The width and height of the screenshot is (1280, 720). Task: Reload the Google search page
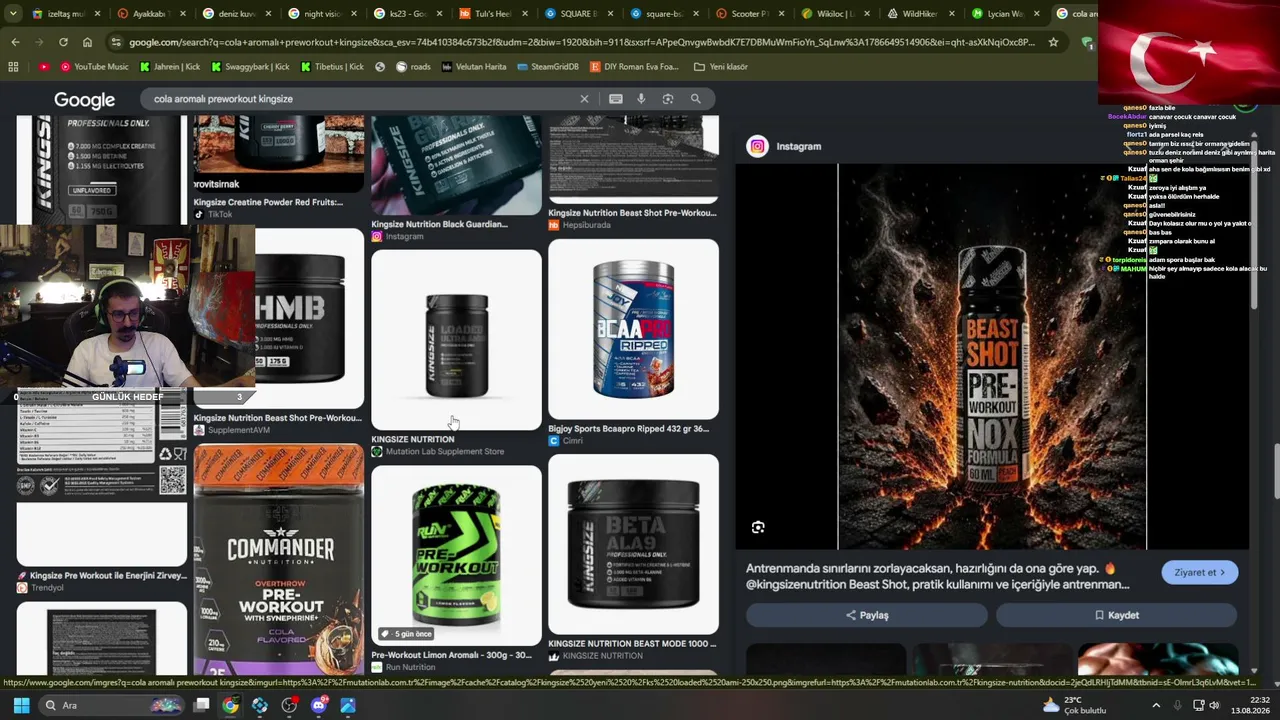(63, 42)
